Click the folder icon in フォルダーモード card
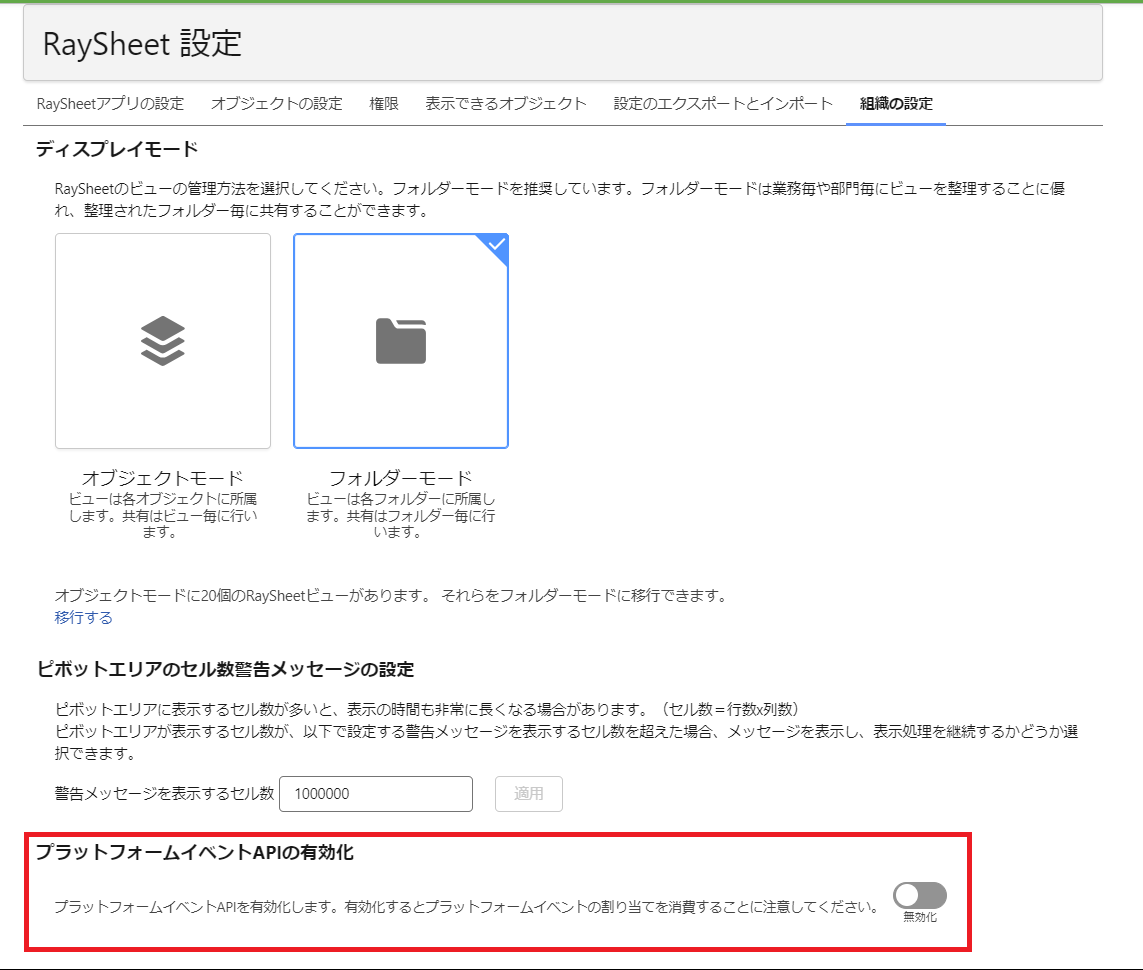The width and height of the screenshot is (1143, 970). [401, 341]
